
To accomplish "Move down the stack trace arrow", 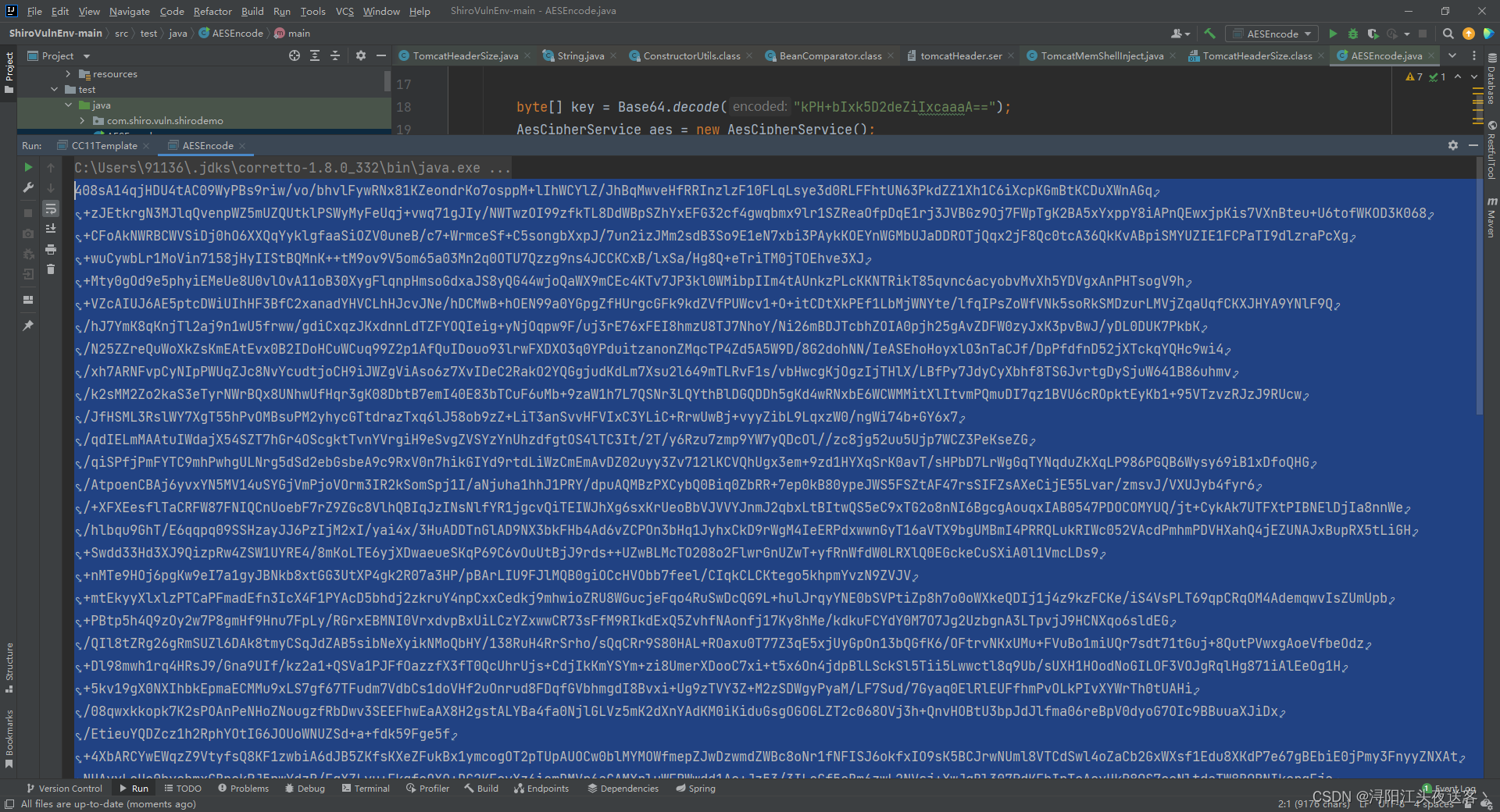I will (x=51, y=187).
